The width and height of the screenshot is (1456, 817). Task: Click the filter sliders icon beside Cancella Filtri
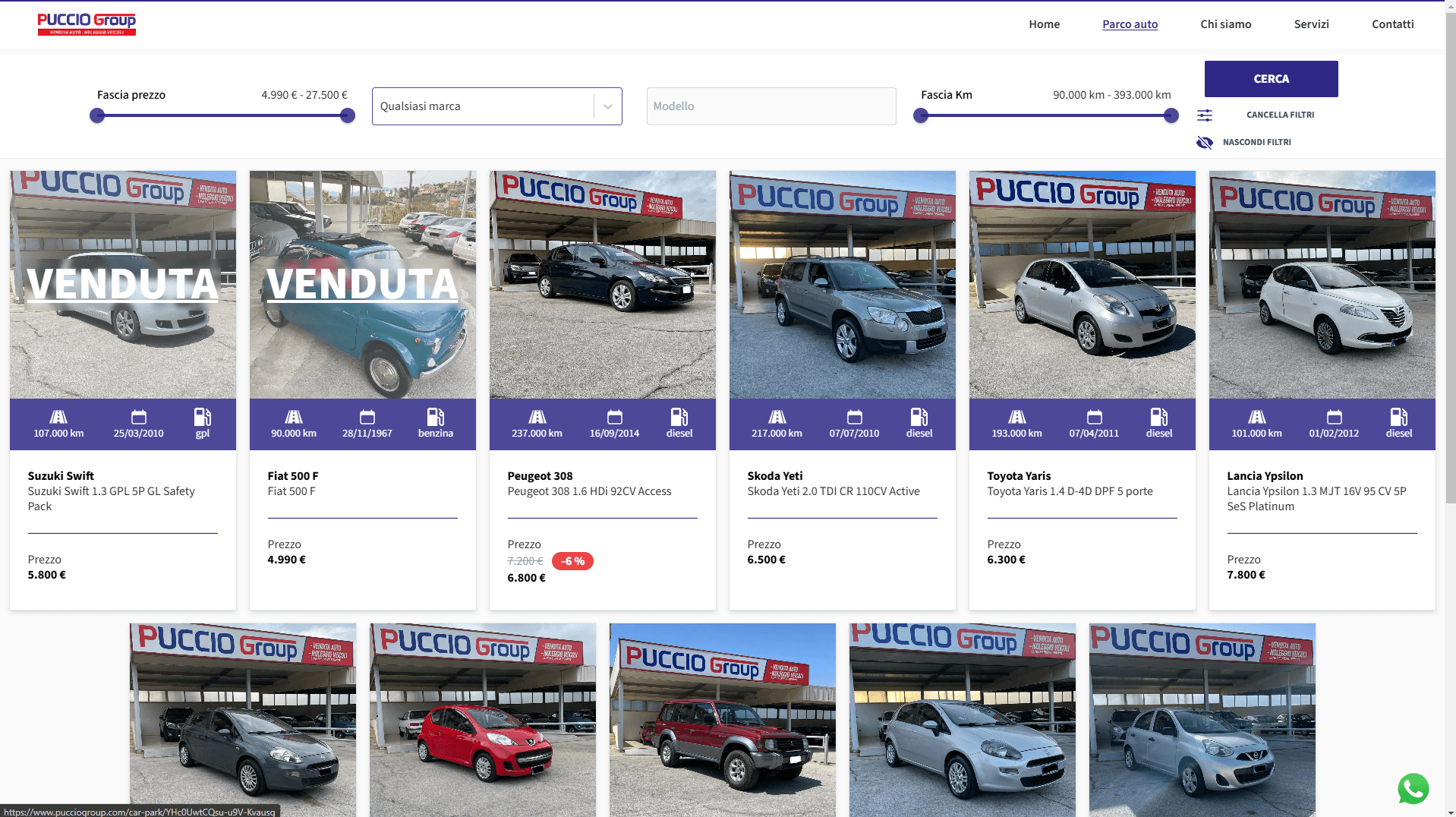pyautogui.click(x=1205, y=115)
